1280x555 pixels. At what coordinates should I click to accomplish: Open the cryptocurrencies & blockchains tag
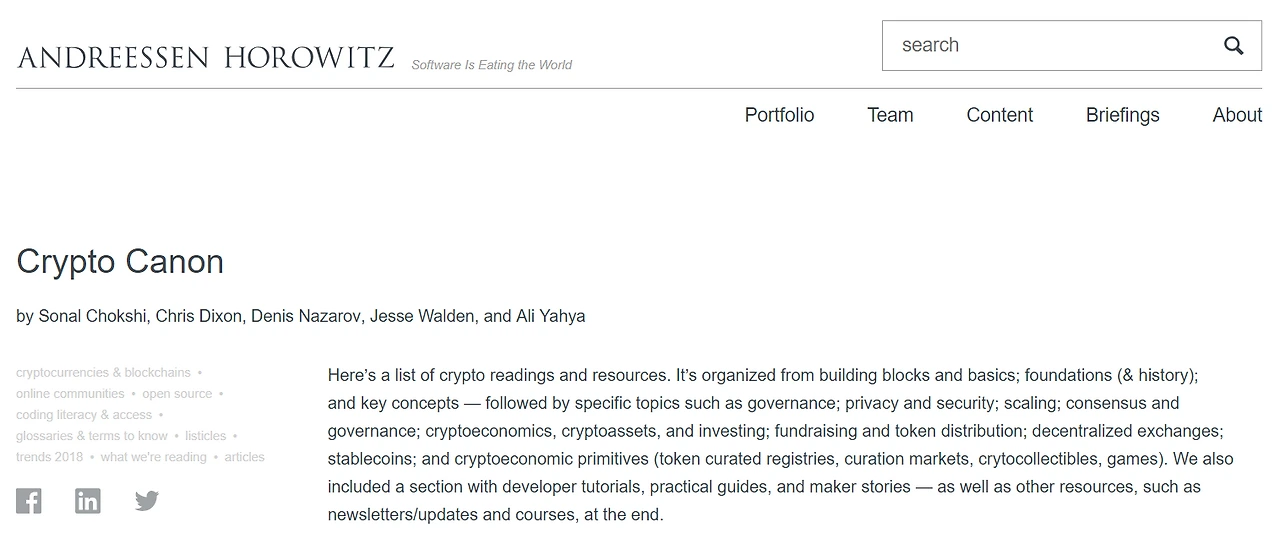coord(103,373)
